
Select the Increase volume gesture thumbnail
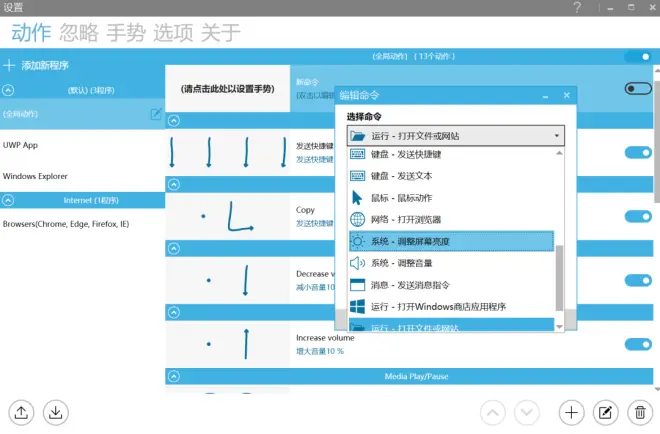tap(227, 344)
